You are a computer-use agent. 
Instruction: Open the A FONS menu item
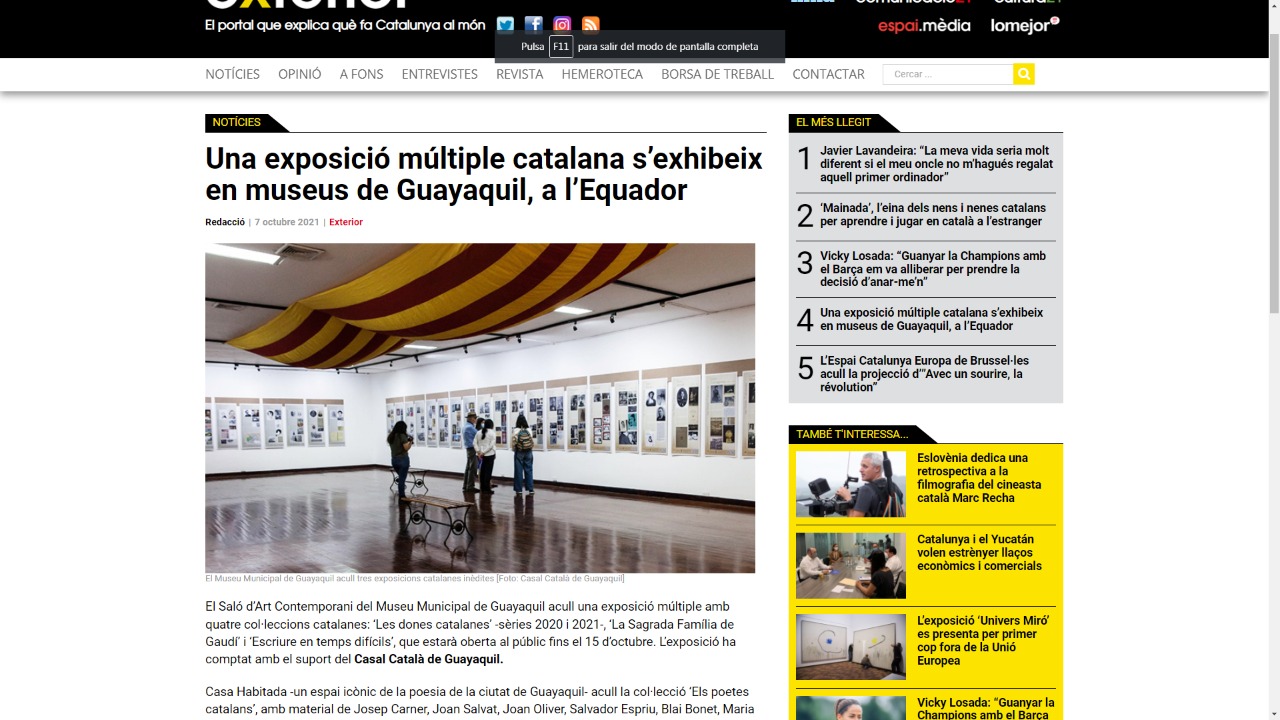[x=362, y=74]
